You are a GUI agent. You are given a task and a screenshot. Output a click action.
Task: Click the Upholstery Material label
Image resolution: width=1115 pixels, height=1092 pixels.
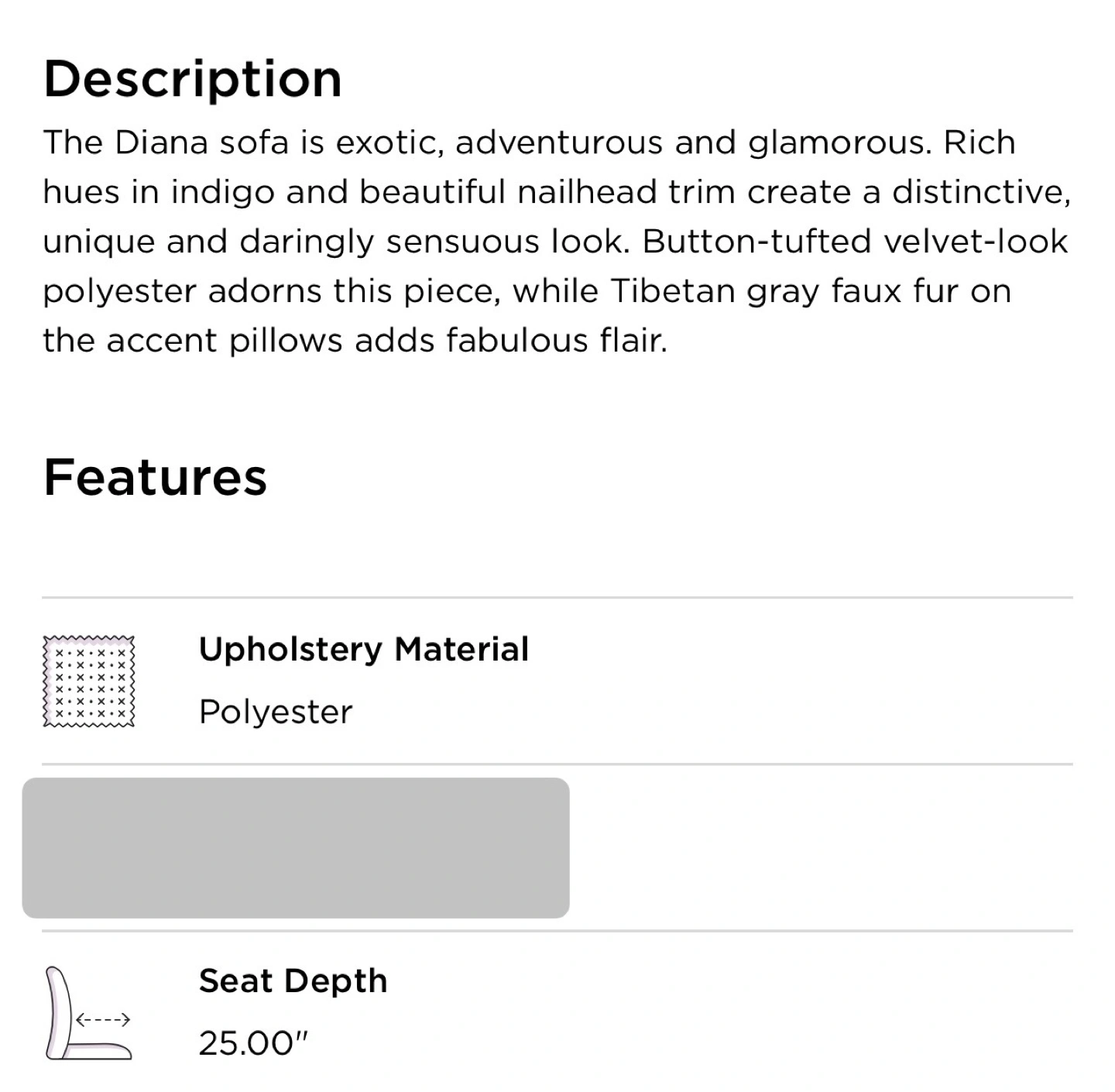coord(364,649)
